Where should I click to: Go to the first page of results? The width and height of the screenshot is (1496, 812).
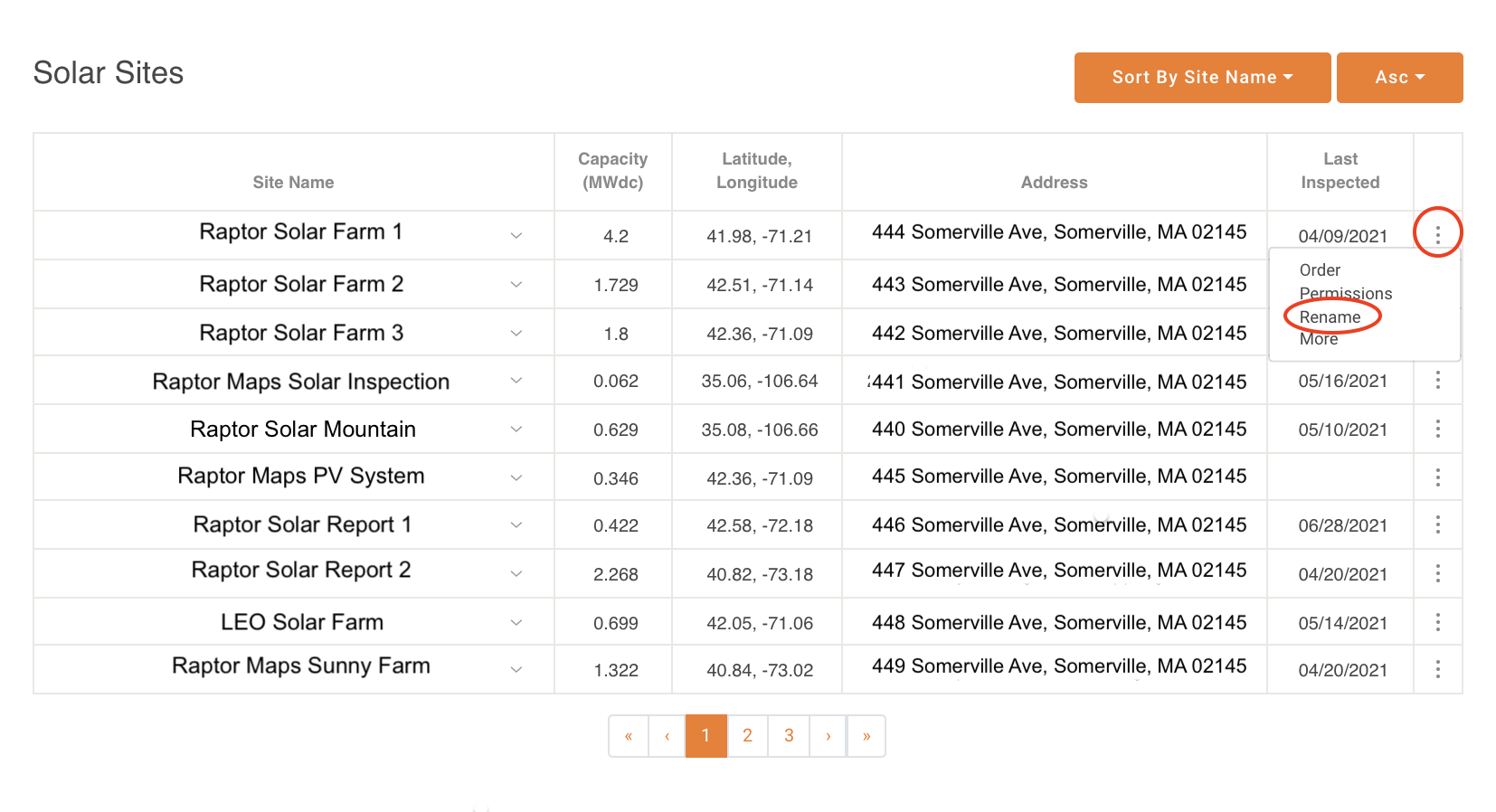(629, 736)
